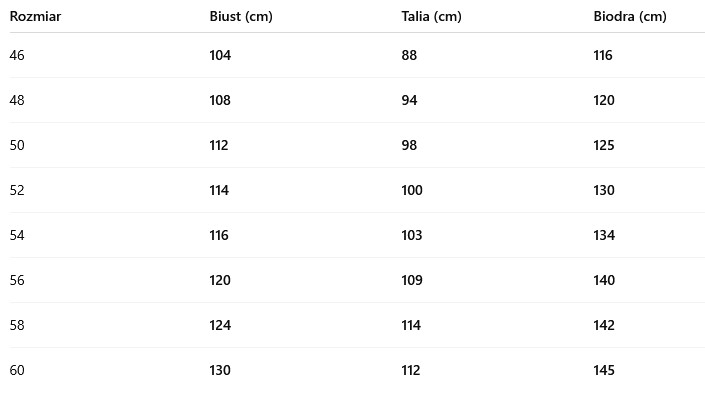Select waist value 94 for size 48
The height and width of the screenshot is (412, 705).
(x=410, y=101)
